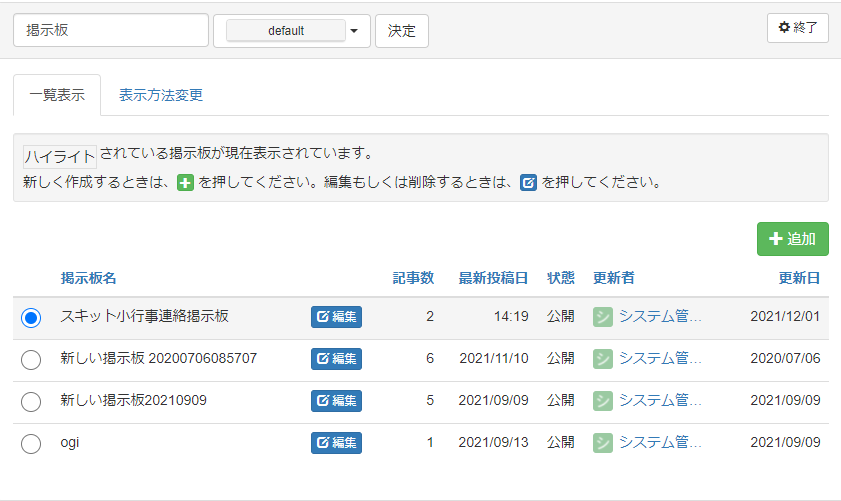Screen dimensions: 841x501
Task: Select the 一覧表示 tab
Action: pyautogui.click(x=57, y=96)
